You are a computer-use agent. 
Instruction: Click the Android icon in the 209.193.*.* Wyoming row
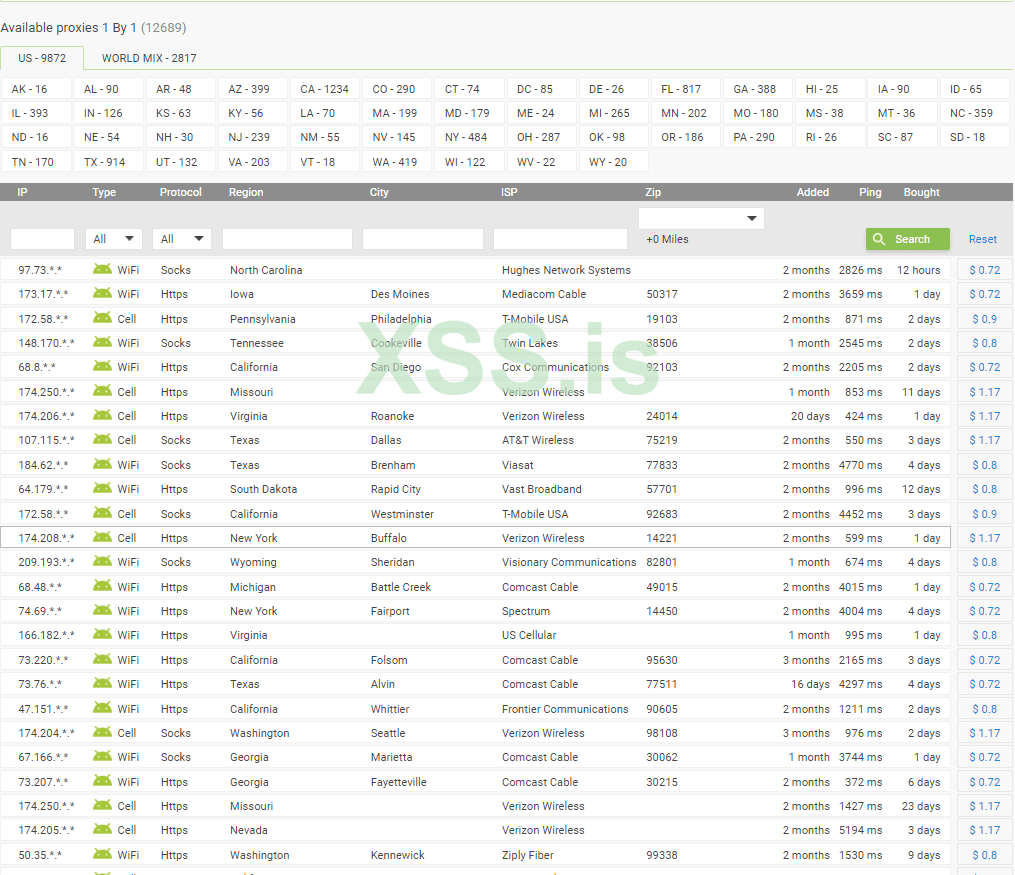(102, 562)
